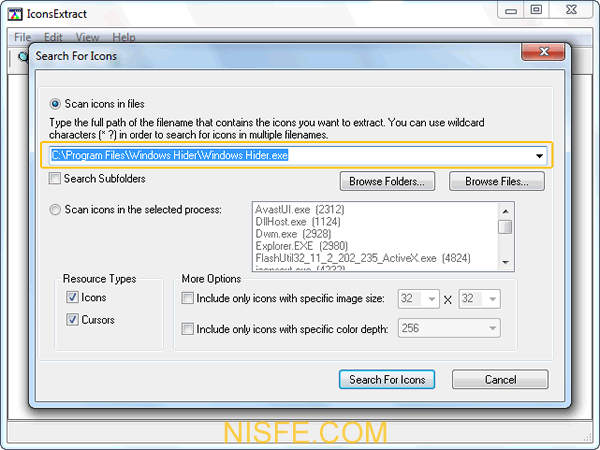Click the process list scroll down arrow
Viewport: 600px width, 450px height.
505,262
